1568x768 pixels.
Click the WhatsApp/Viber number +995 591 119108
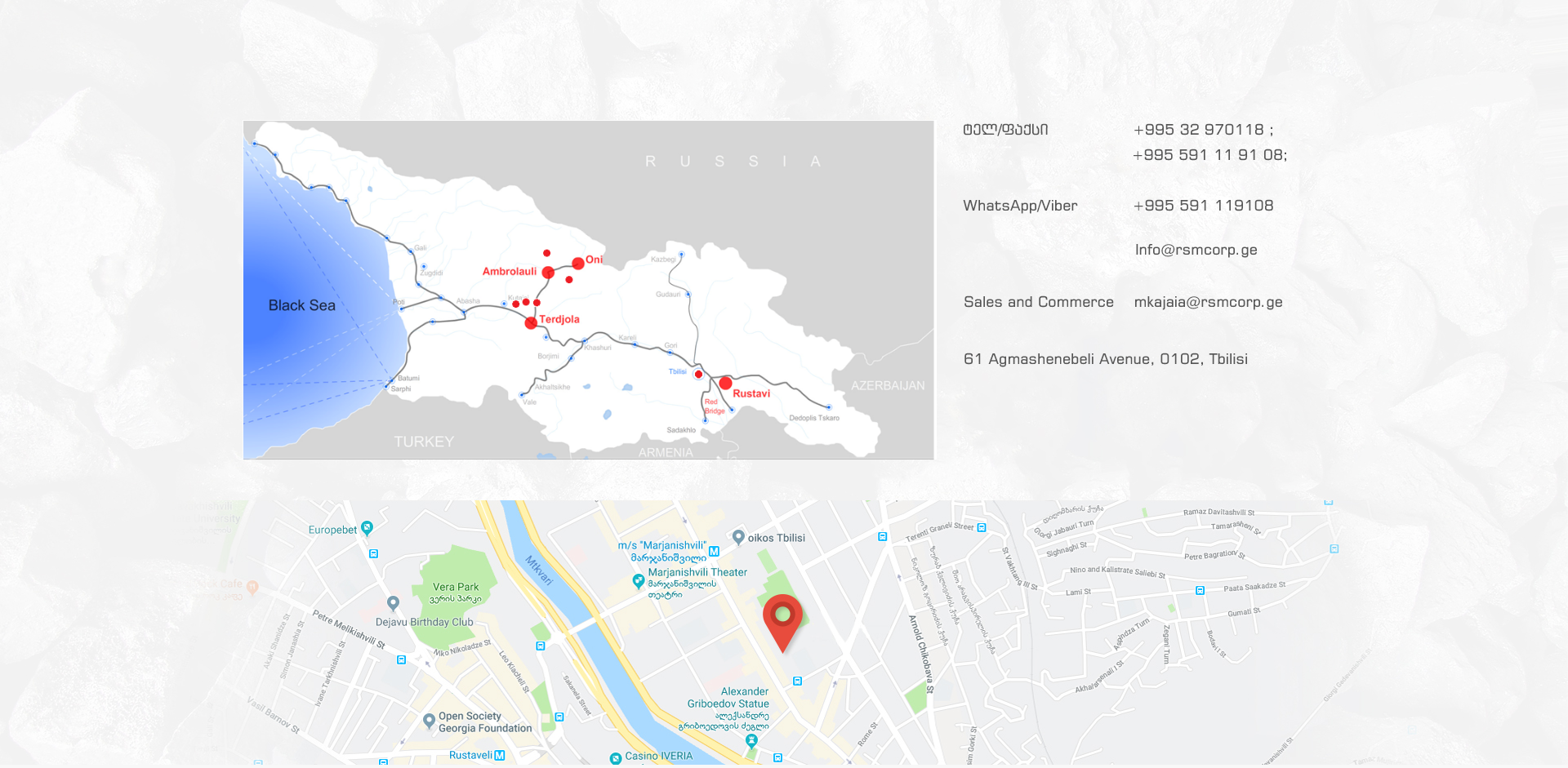(1203, 206)
